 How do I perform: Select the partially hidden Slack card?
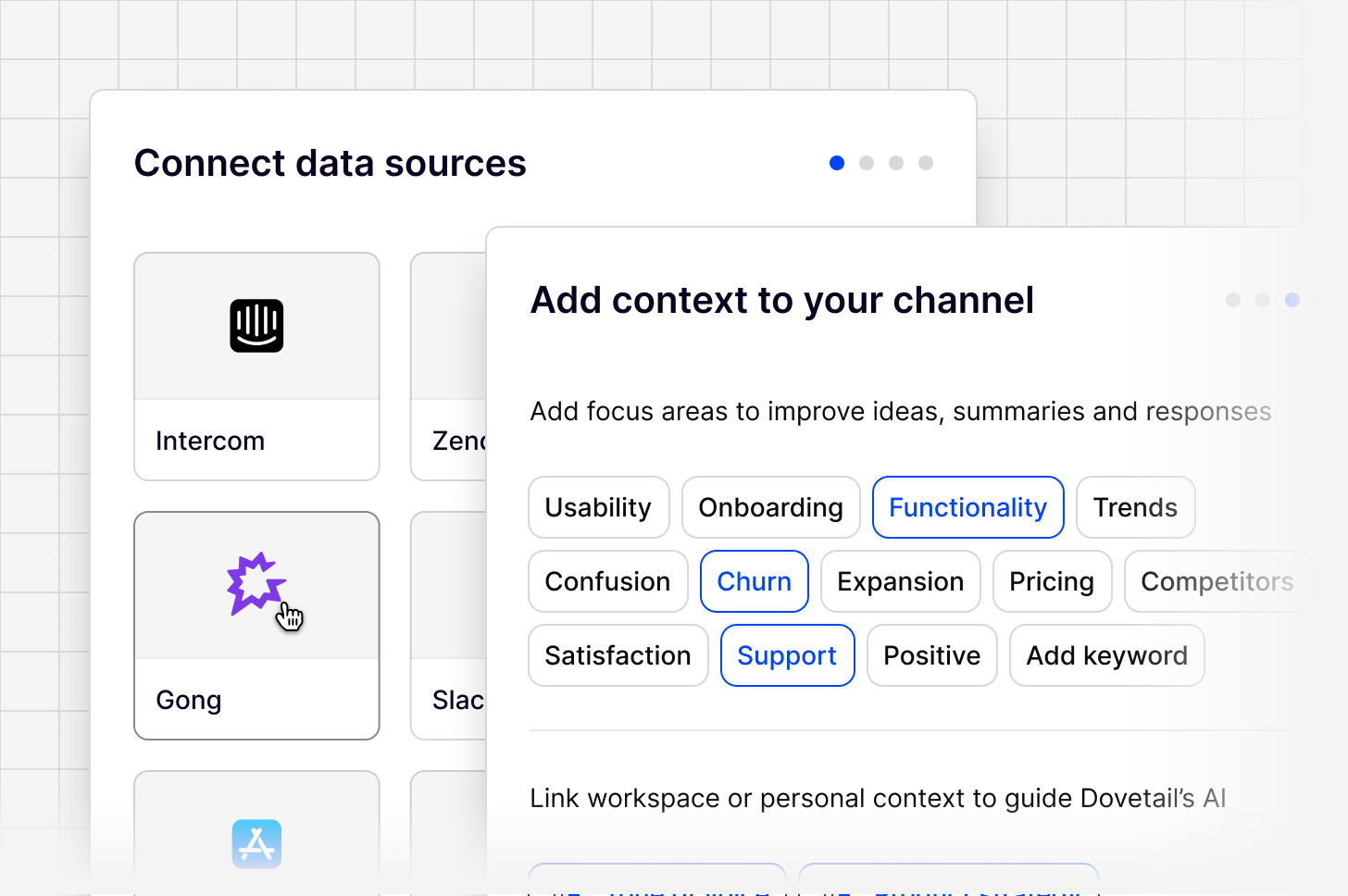(449, 626)
